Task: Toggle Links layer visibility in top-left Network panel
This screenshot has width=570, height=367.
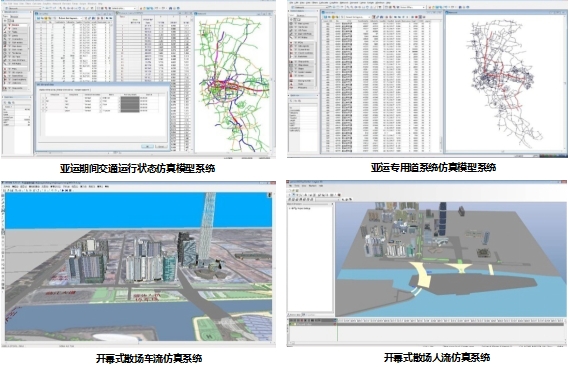Action: (x=9, y=29)
